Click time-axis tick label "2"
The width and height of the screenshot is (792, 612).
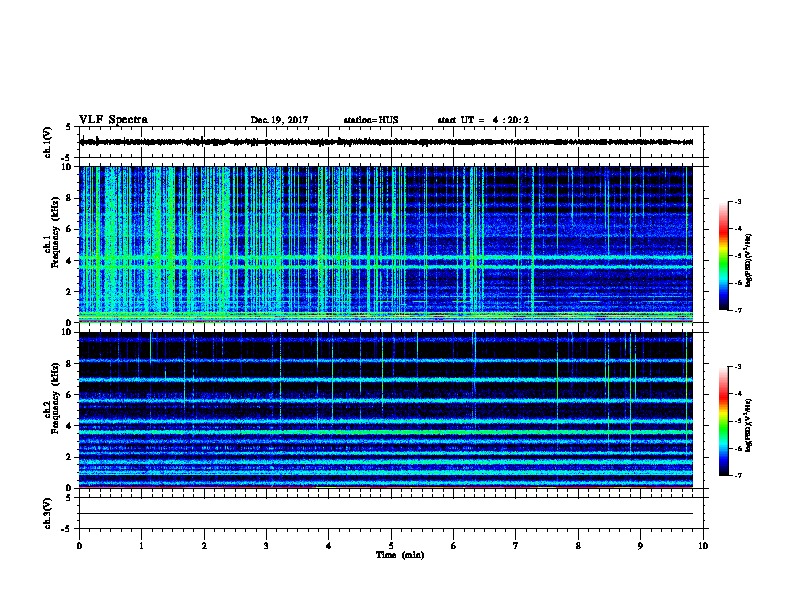[204, 545]
